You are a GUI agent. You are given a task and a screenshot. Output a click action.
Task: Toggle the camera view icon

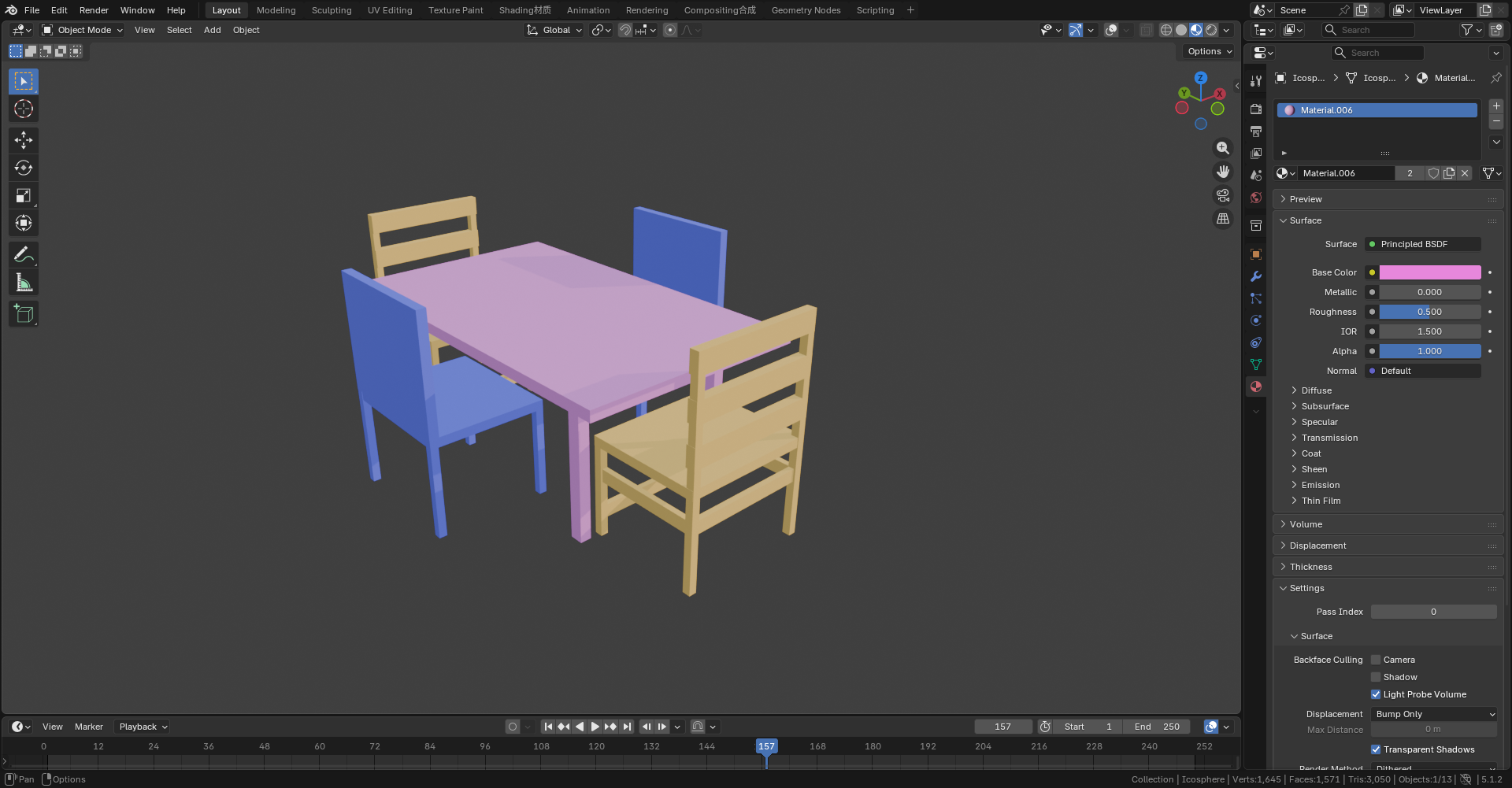1223,195
